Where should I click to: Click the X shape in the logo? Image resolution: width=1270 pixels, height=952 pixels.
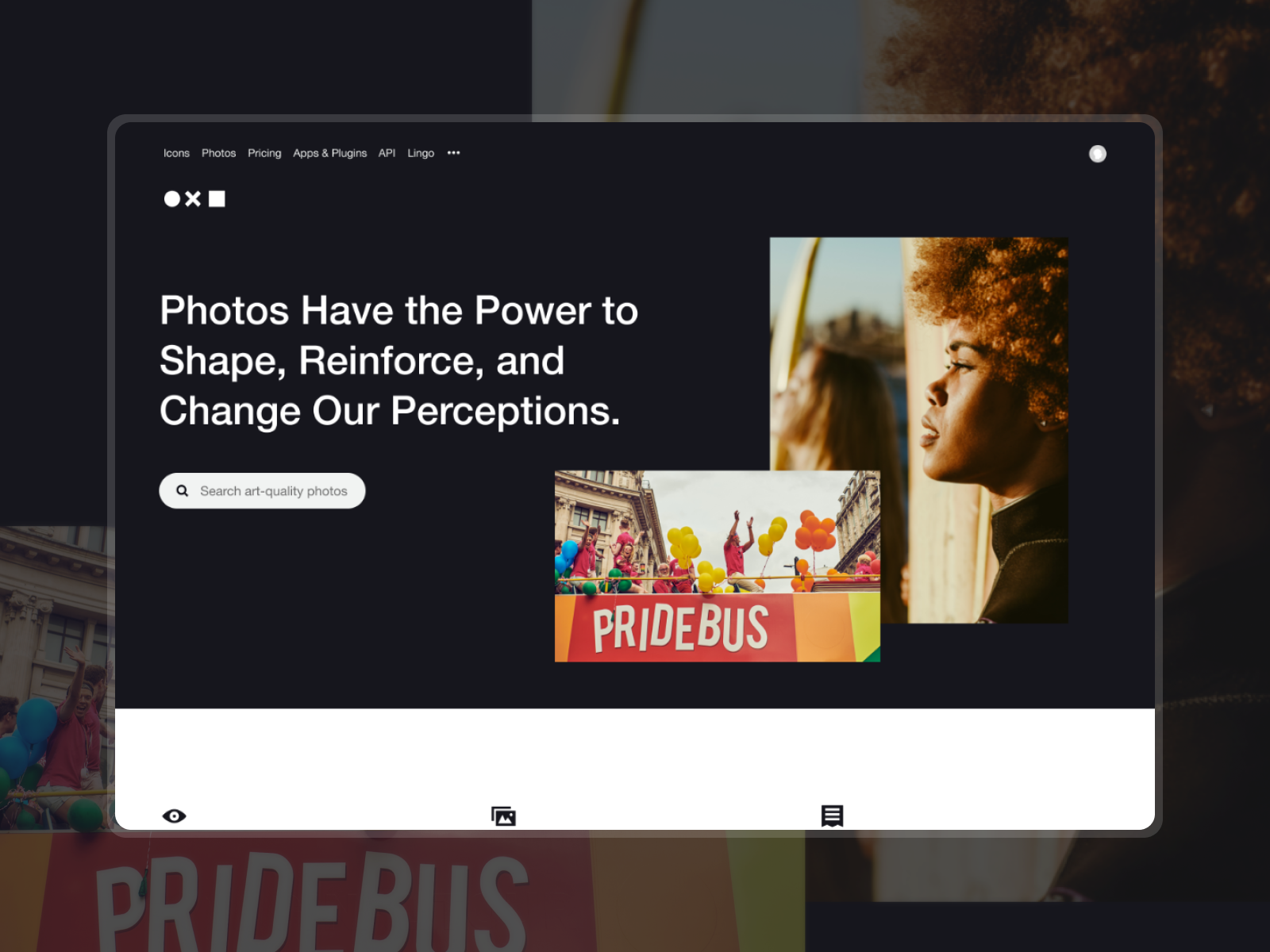click(193, 198)
